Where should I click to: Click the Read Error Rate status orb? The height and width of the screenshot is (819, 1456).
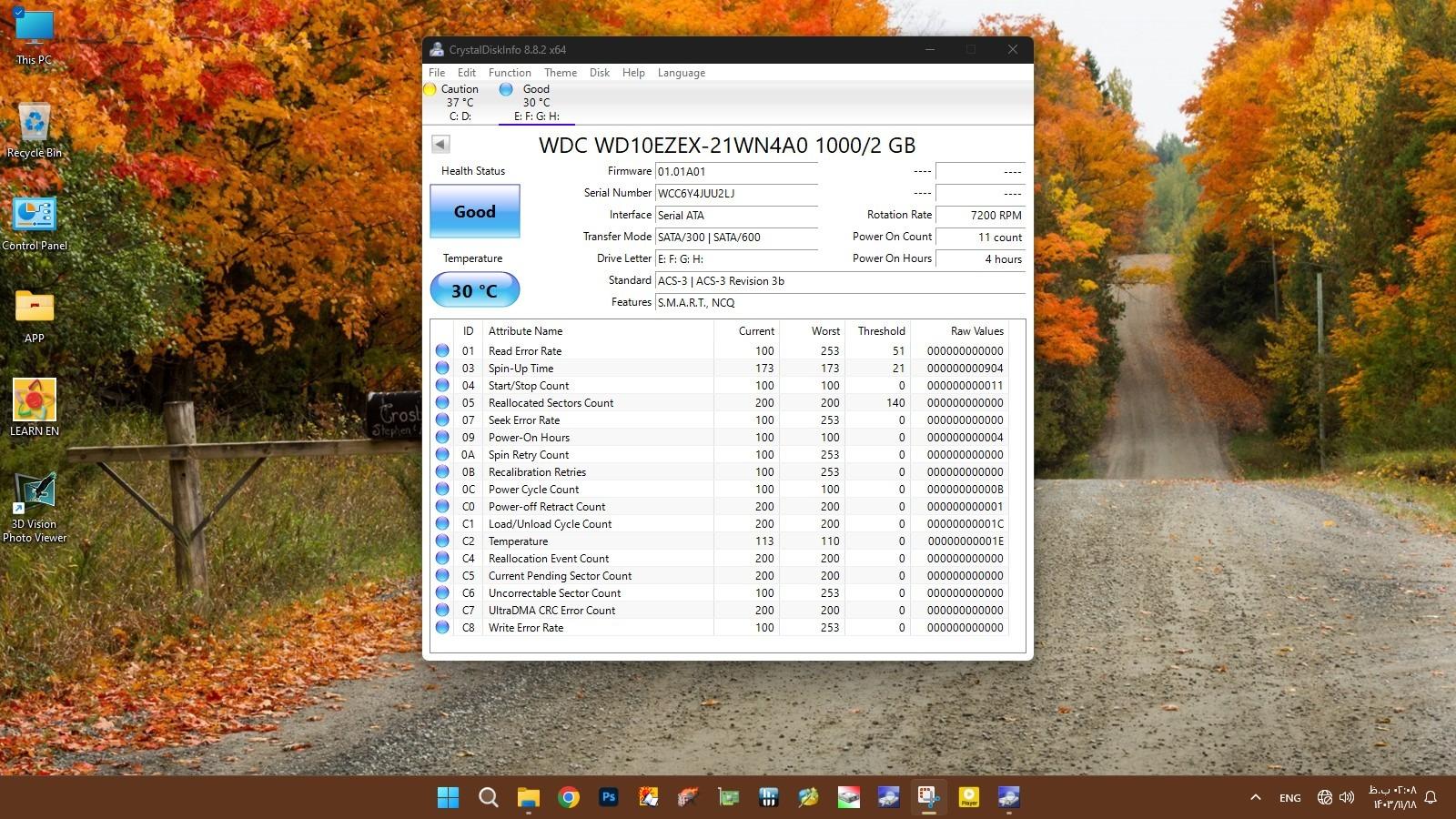pyautogui.click(x=442, y=351)
